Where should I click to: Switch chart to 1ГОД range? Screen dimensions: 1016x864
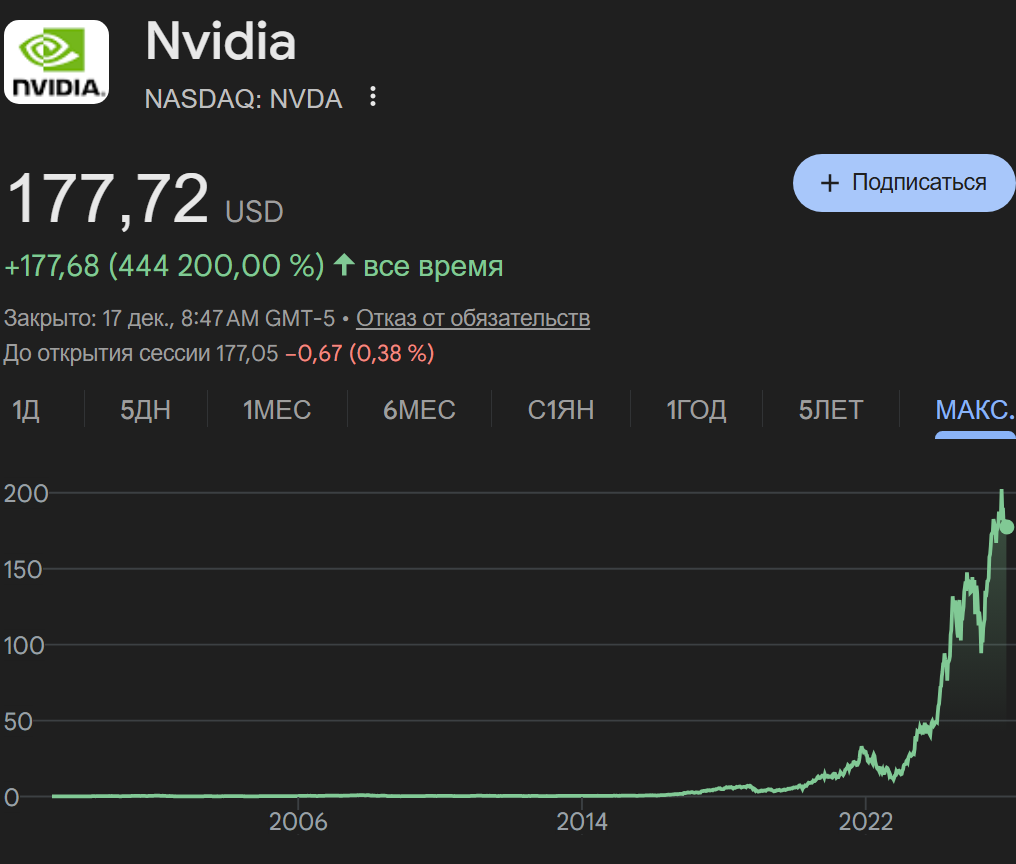696,410
